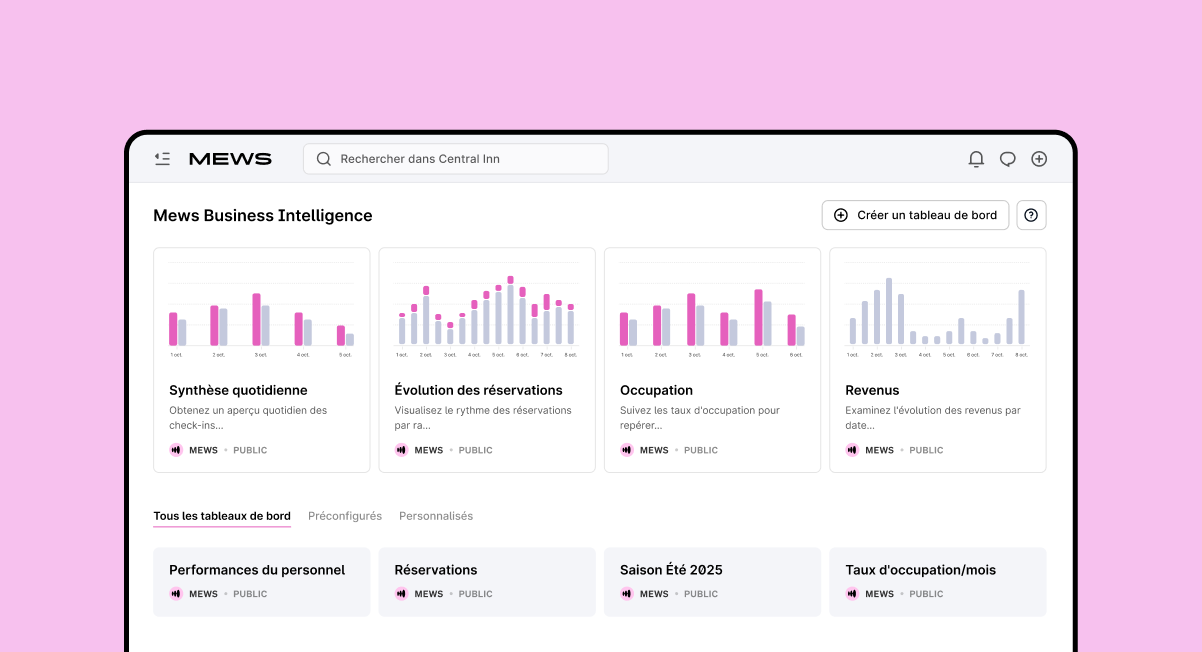Open the Synthèse quotidienne chart thumbnail
This screenshot has width=1202, height=652.
point(261,310)
